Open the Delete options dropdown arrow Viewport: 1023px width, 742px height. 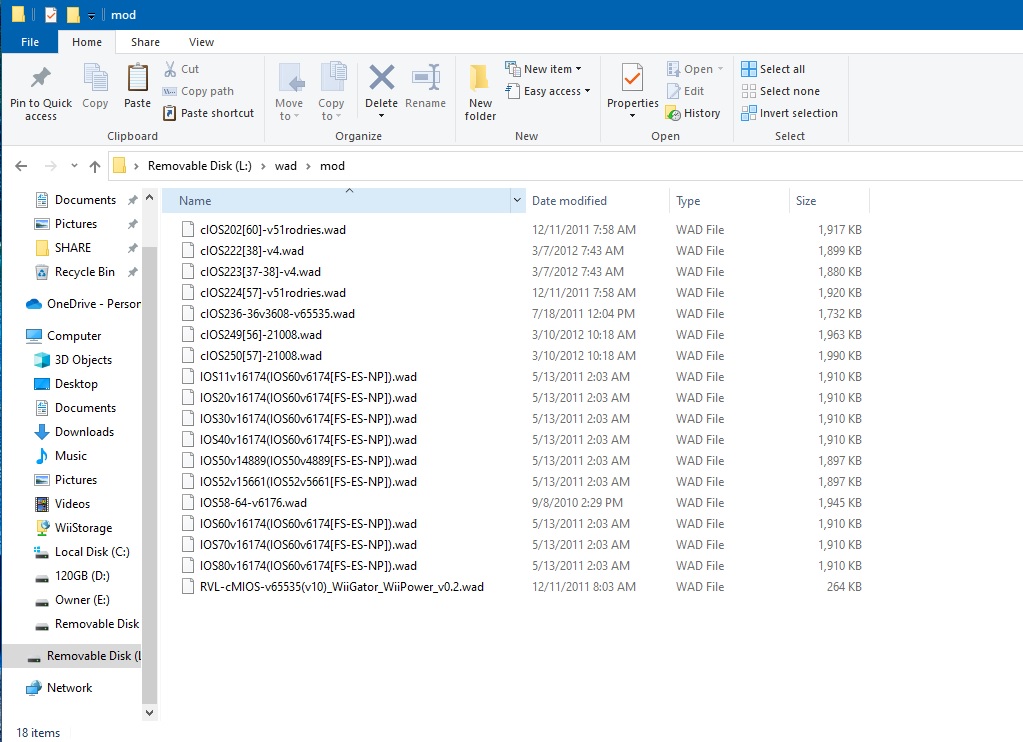tap(382, 116)
